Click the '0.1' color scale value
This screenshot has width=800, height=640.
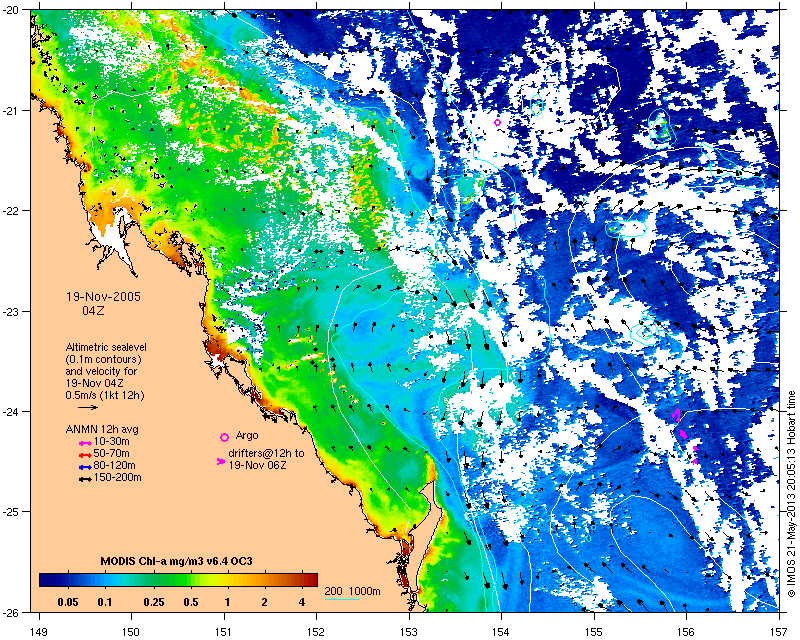105,602
